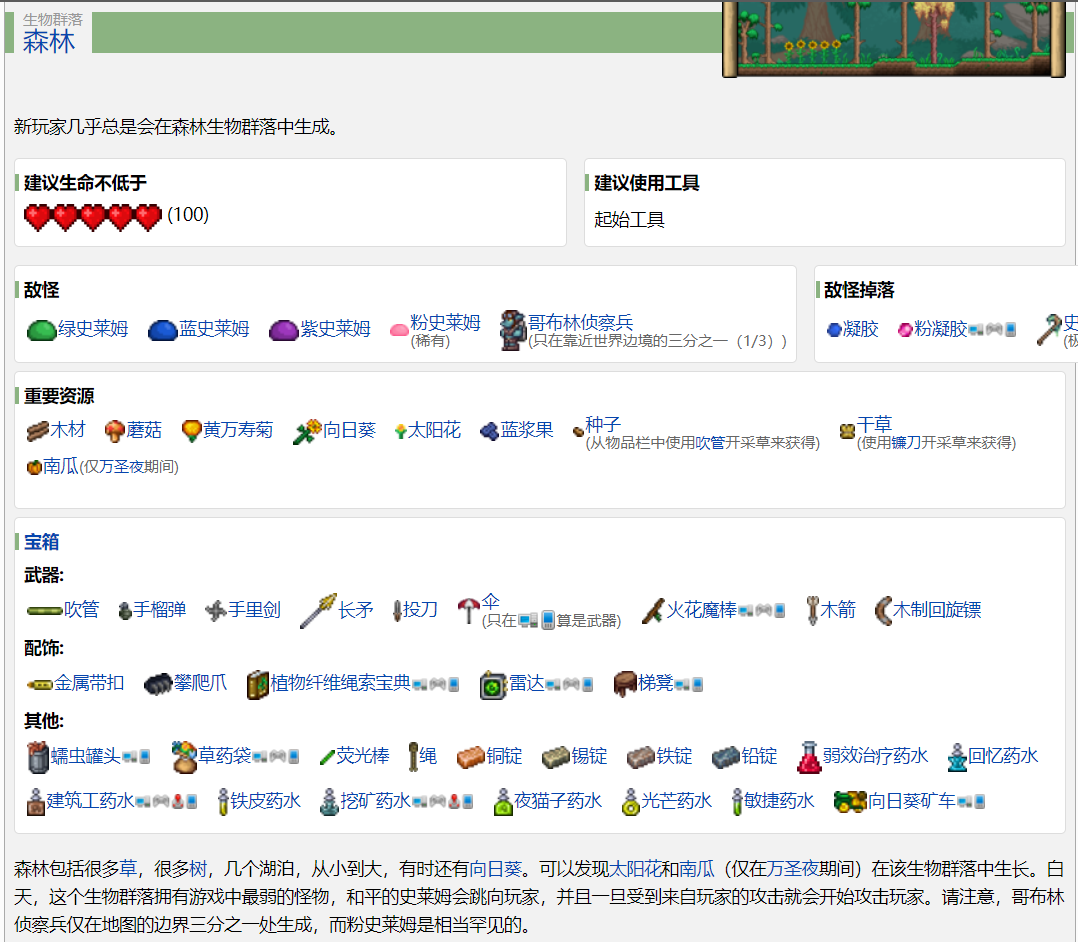This screenshot has width=1078, height=942.
Task: Open the 蓝史莱姆 enemy link
Action: point(214,329)
